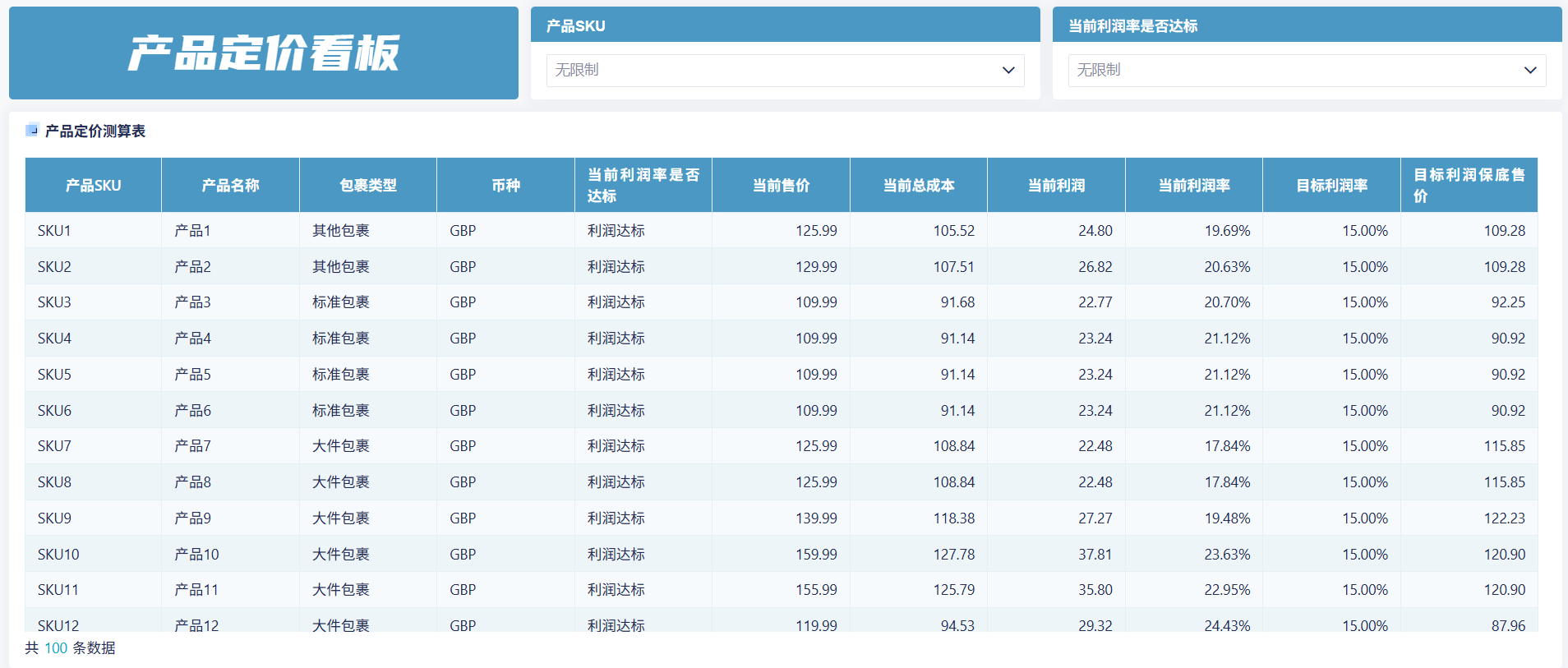Select the SKU3 cell
Viewport: 1568px width, 668px height.
click(x=94, y=302)
